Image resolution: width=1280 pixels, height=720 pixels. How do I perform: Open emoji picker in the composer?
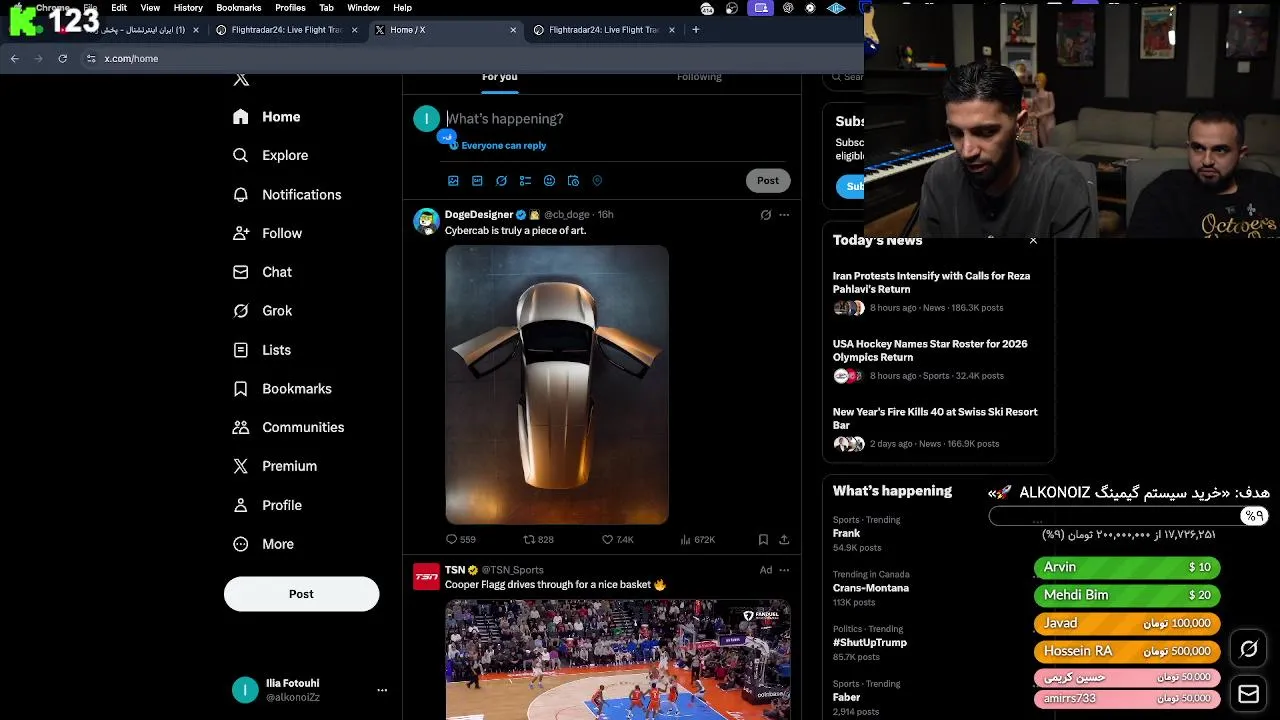(549, 181)
